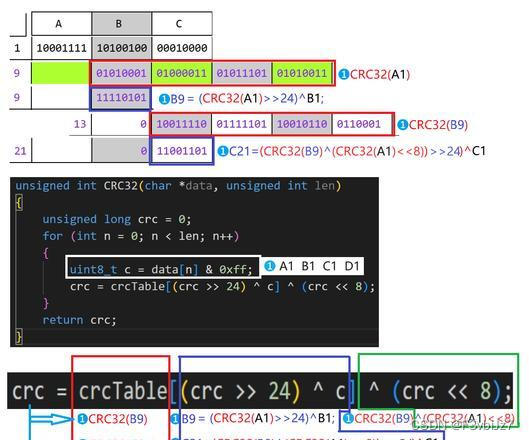The image size is (529, 440).
Task: Click cell containing 10010110
Action: (302, 124)
